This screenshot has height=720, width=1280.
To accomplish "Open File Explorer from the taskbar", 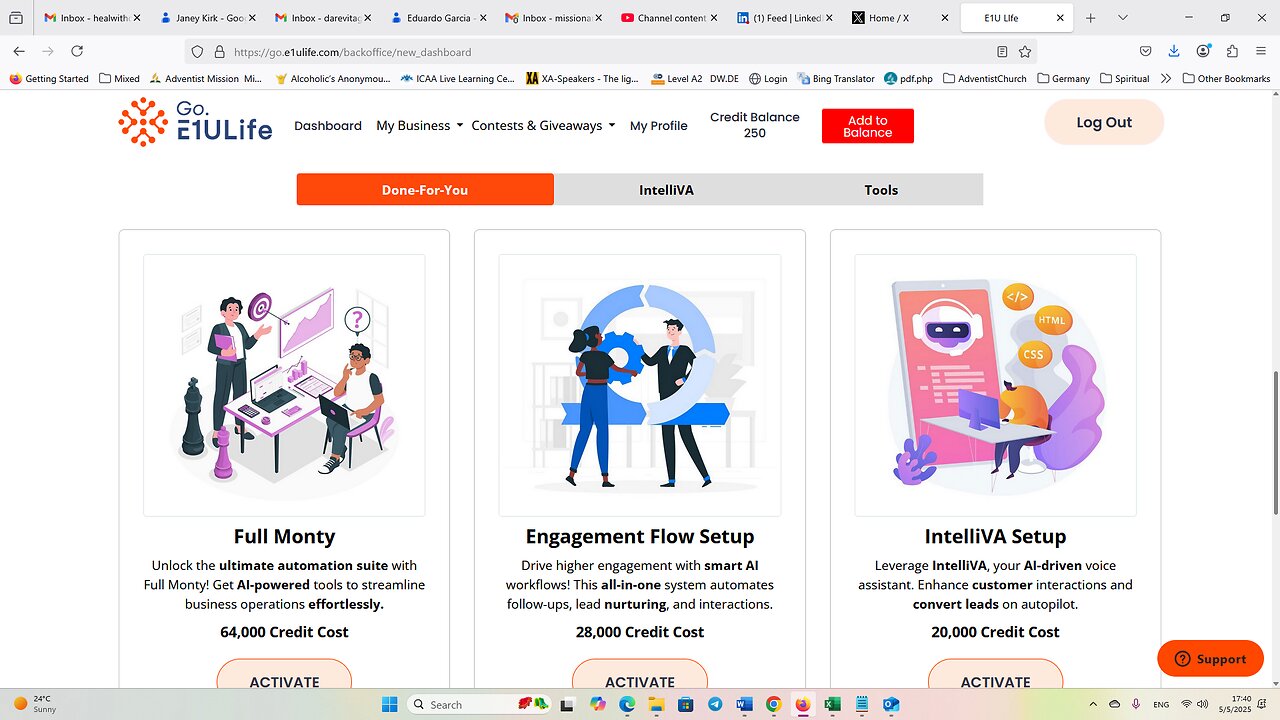I will coord(657,704).
